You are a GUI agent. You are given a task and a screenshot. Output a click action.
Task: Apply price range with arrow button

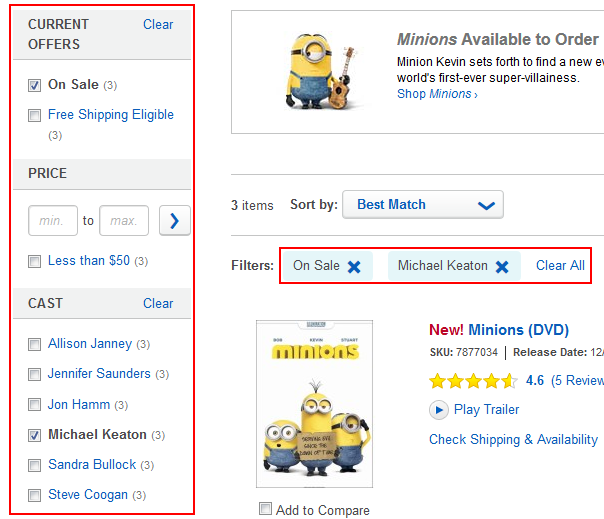pos(175,220)
